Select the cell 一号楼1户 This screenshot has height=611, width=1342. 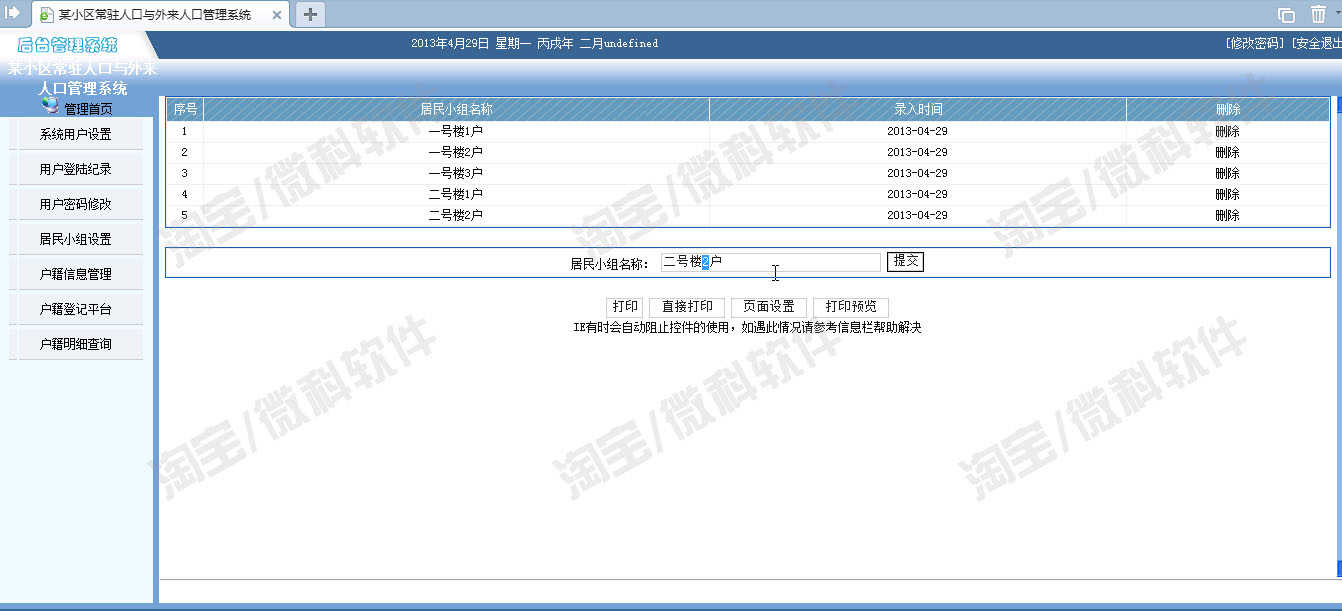point(456,131)
